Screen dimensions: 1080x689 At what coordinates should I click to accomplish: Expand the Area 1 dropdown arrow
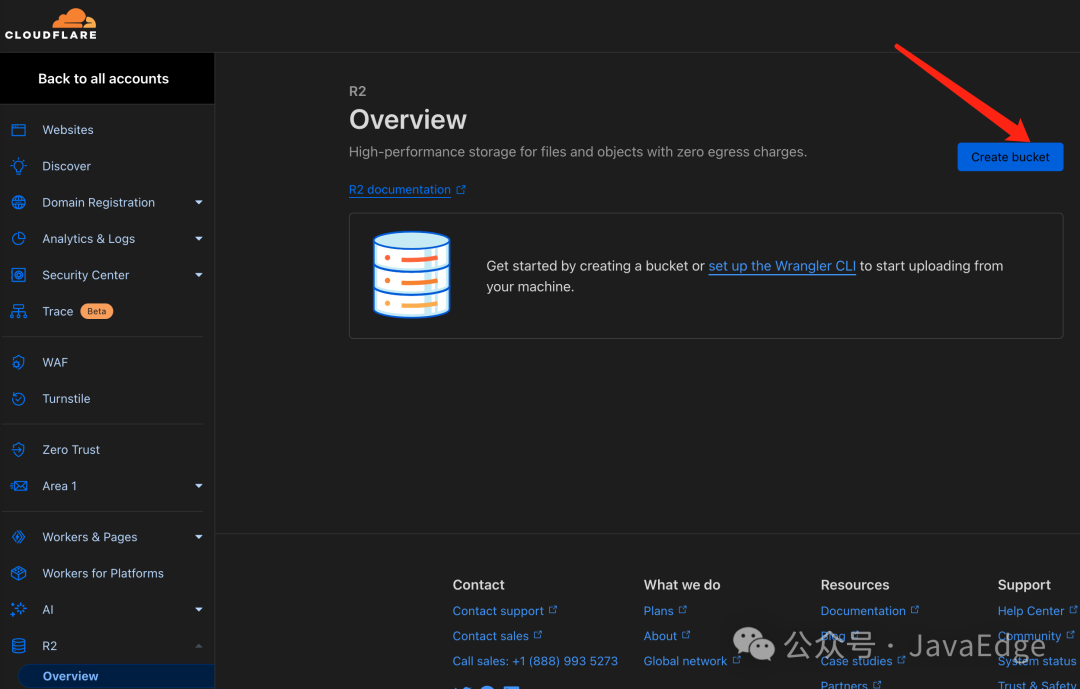pyautogui.click(x=199, y=486)
